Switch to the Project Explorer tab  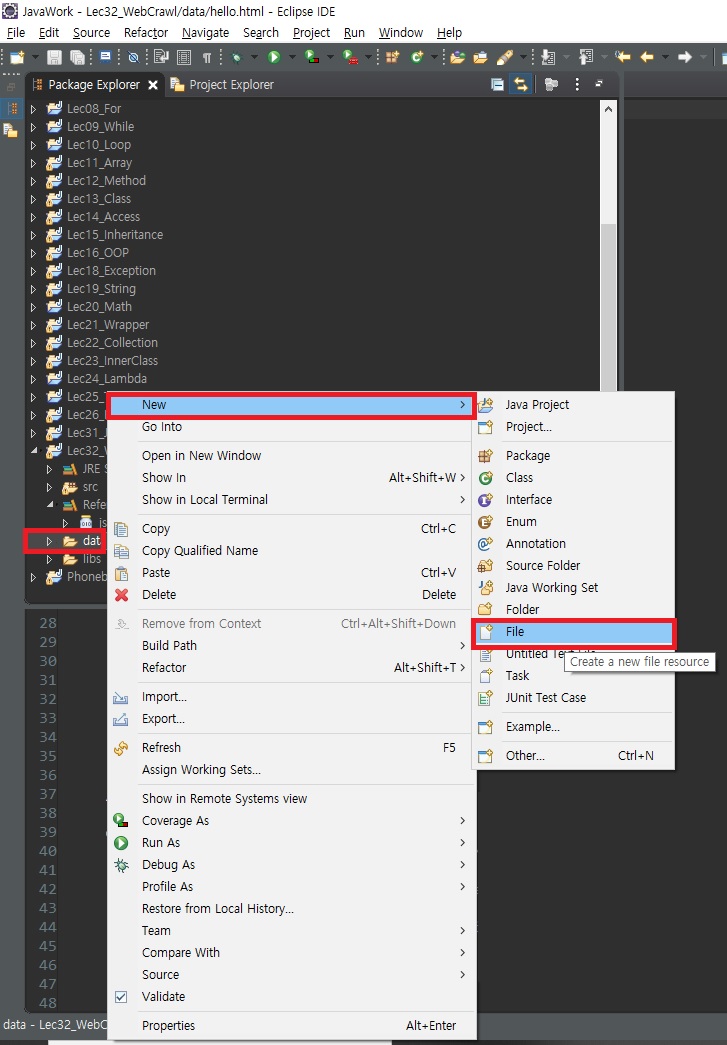[x=223, y=85]
